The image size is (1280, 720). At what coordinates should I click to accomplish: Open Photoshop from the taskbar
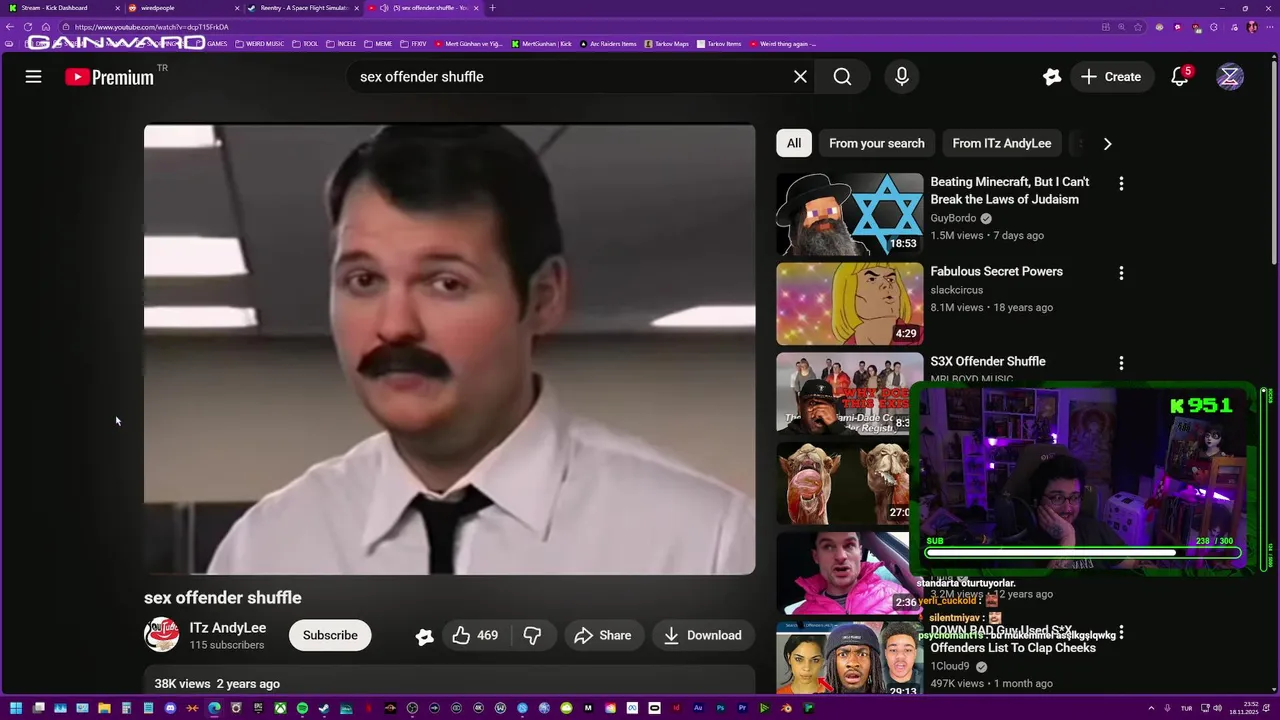720,708
